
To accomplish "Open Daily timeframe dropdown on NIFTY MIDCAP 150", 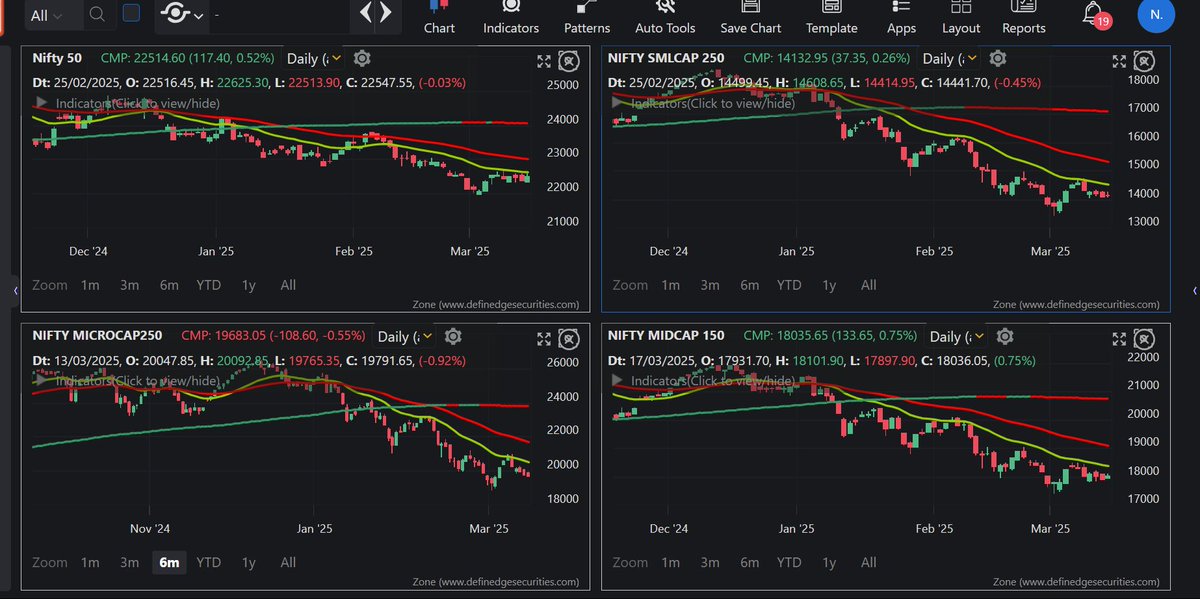I will pyautogui.click(x=958, y=337).
